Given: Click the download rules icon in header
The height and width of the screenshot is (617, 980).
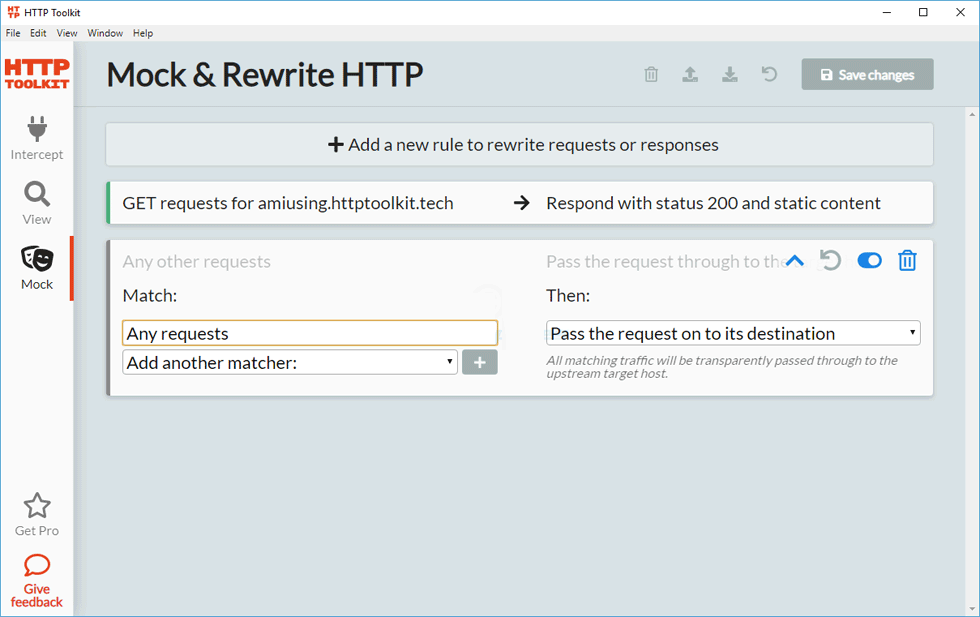Looking at the screenshot, I should [730, 75].
